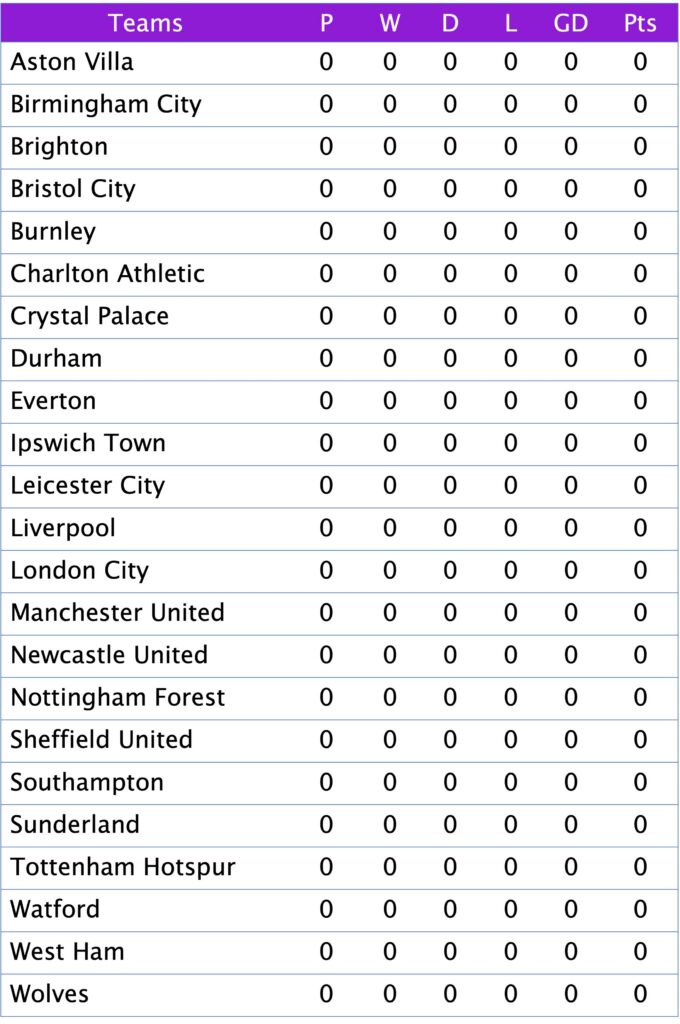680x1024 pixels.
Task: Select Birmingham City in the table
Action: (x=106, y=104)
